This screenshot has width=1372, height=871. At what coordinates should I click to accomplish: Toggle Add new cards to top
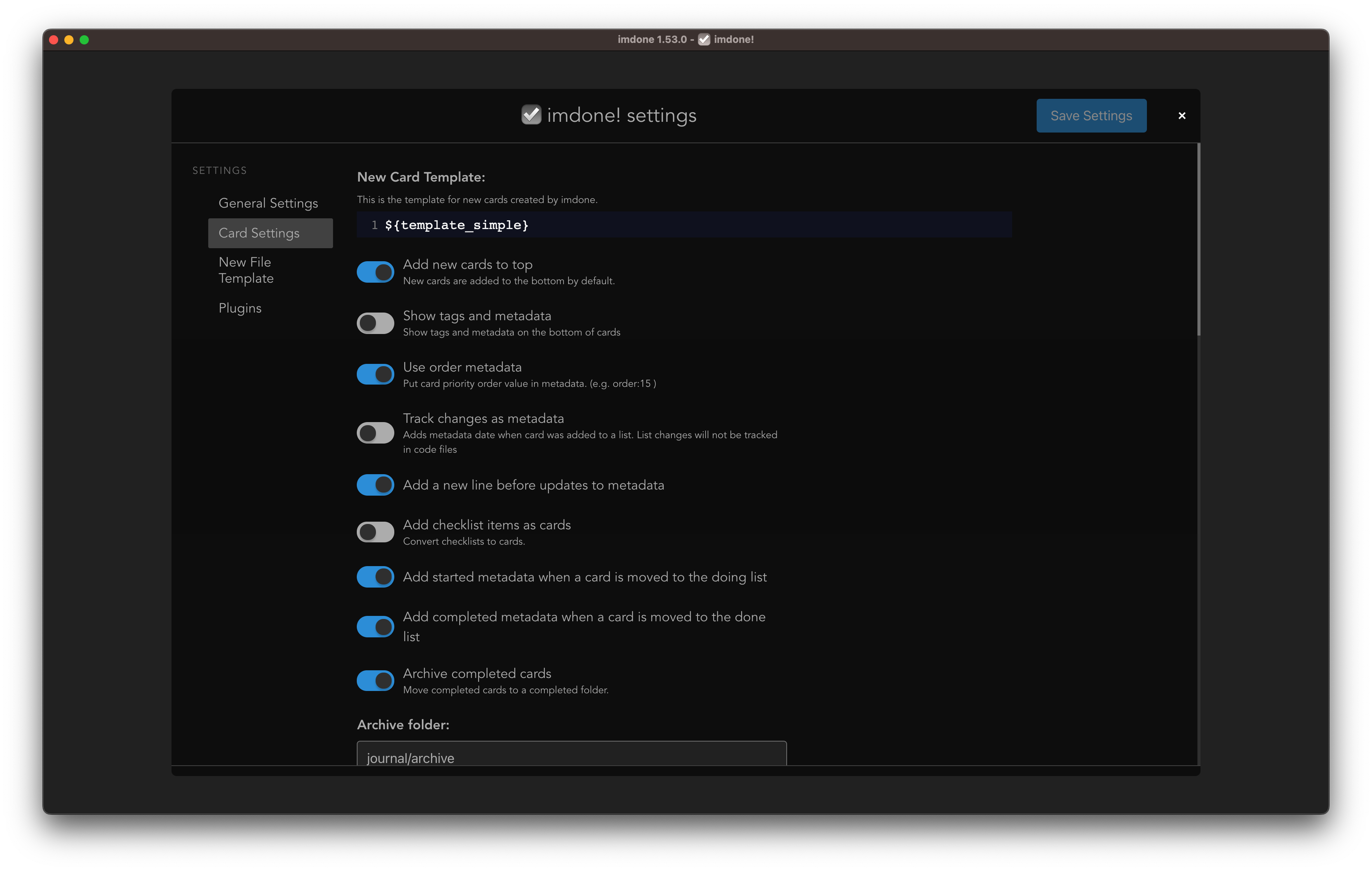[x=376, y=272]
